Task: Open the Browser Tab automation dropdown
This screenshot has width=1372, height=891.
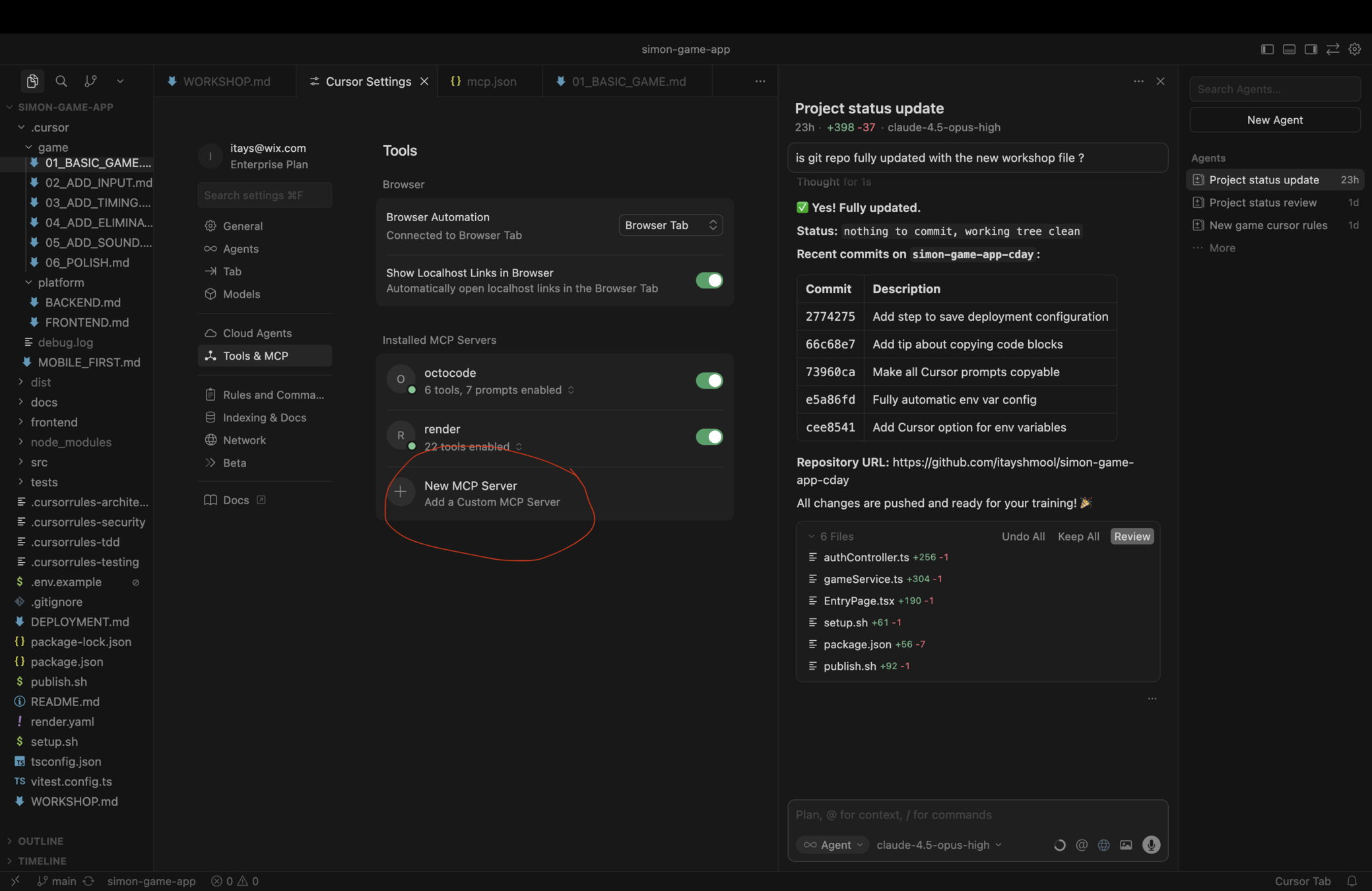Action: (x=670, y=225)
